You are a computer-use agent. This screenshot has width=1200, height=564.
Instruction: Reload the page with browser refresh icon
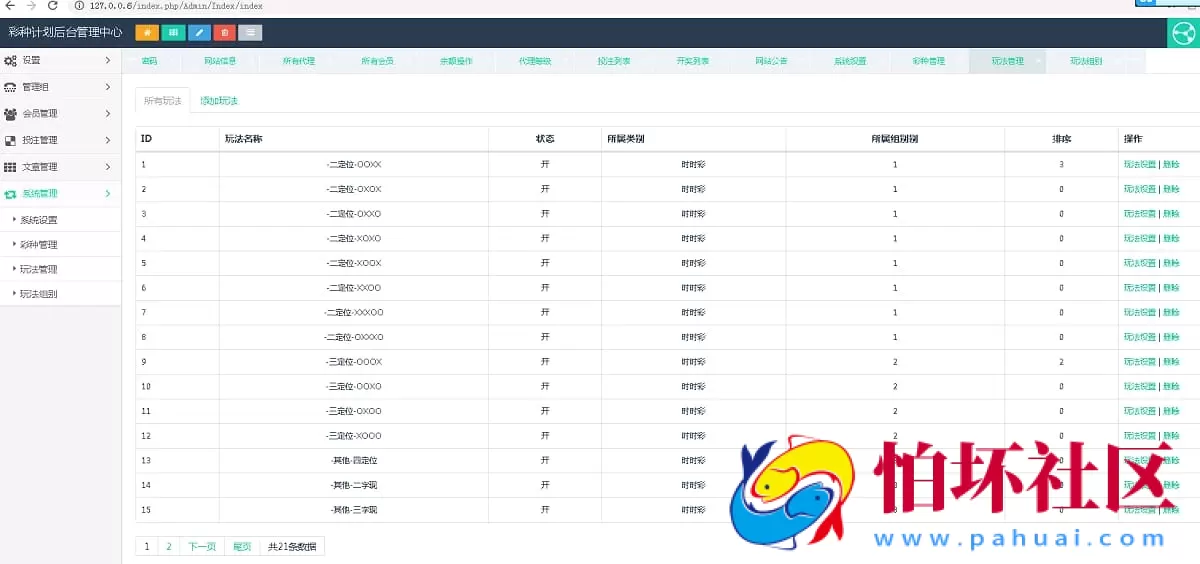coord(53,6)
